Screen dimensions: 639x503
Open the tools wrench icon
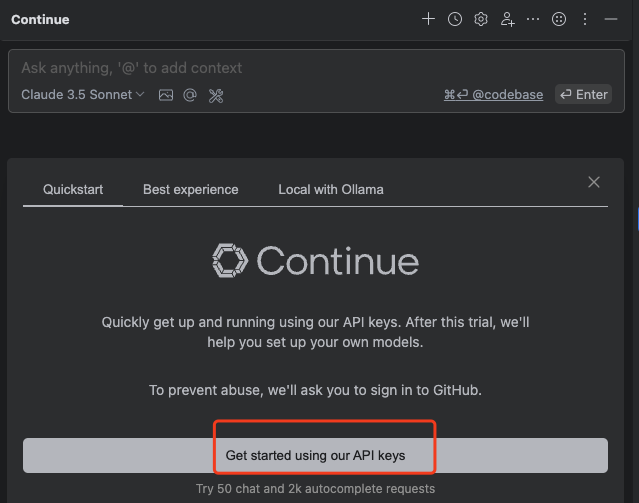click(216, 96)
